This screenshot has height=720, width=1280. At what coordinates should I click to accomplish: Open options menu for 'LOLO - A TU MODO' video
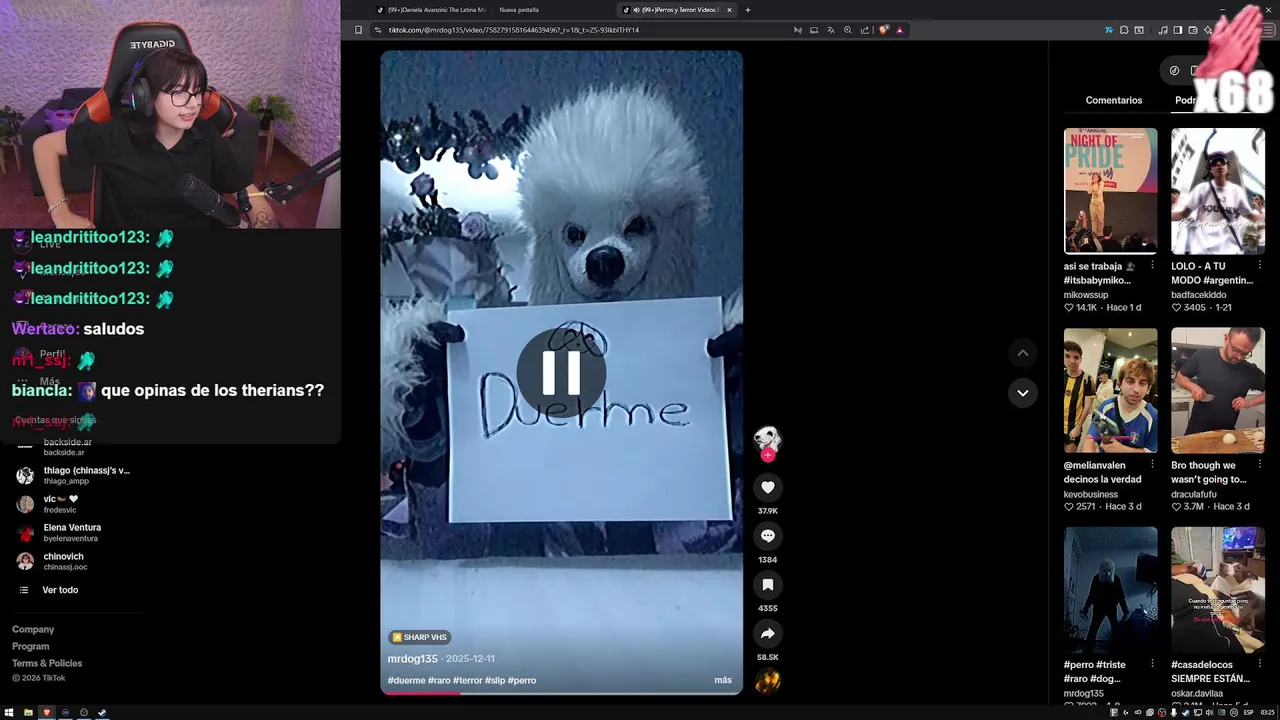tap(1259, 266)
